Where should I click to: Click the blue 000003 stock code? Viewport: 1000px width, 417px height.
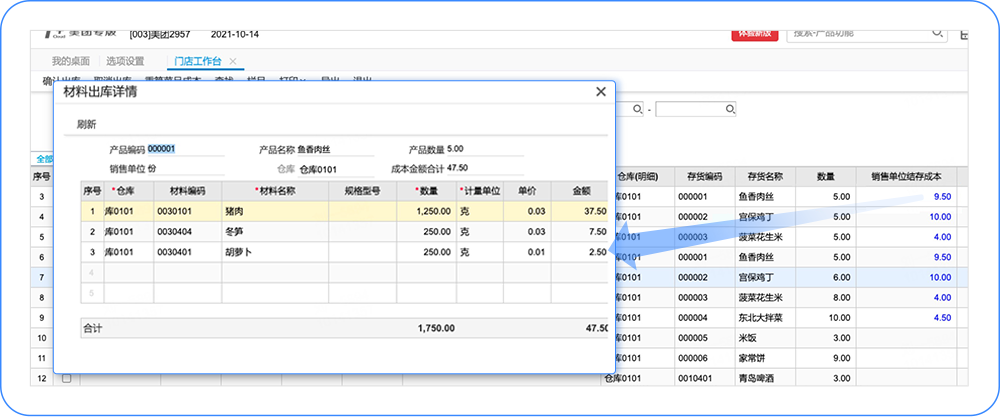(x=692, y=237)
